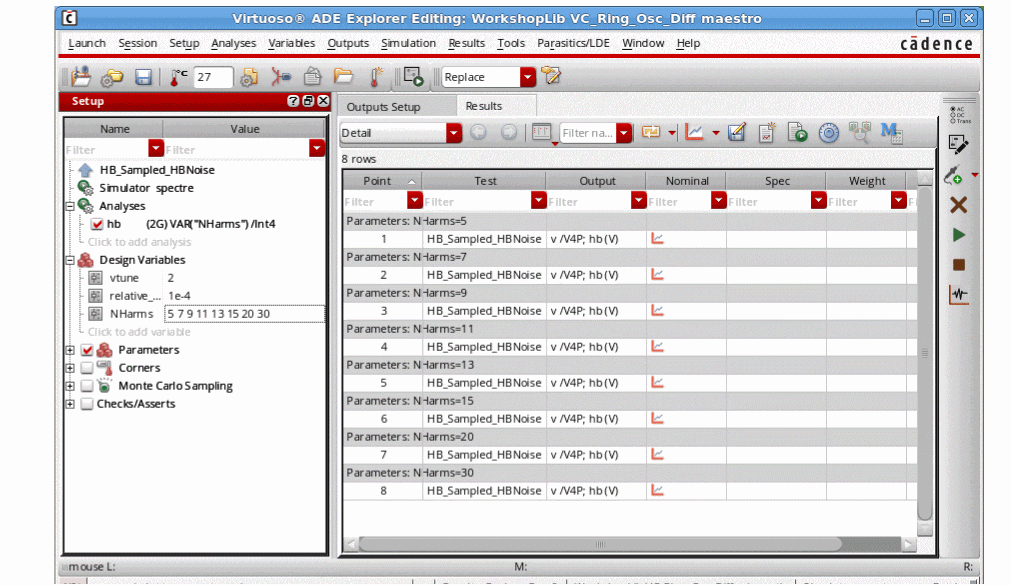Enable the Corners checkbox
The height and width of the screenshot is (585, 1011).
(x=87, y=368)
